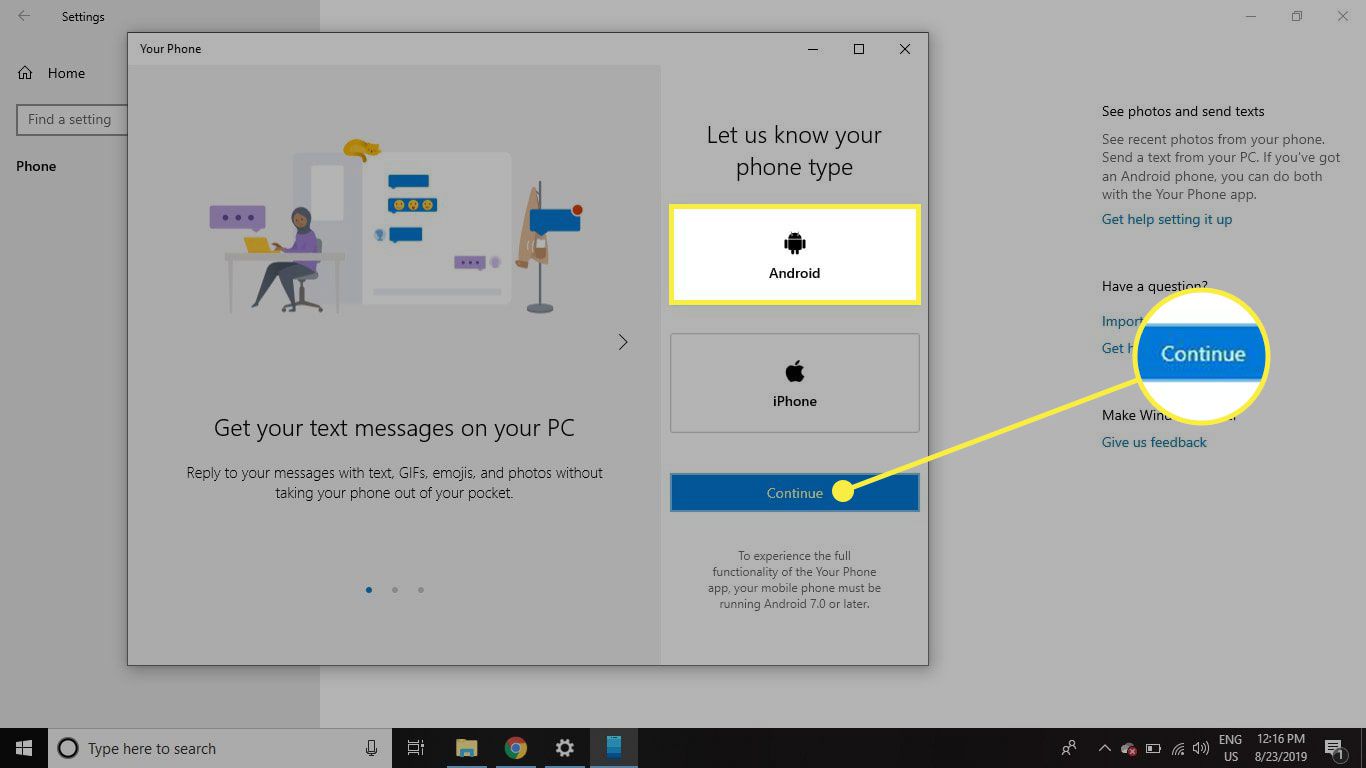The height and width of the screenshot is (768, 1366).
Task: Open clock showing 12:16 PM
Action: 1279,748
